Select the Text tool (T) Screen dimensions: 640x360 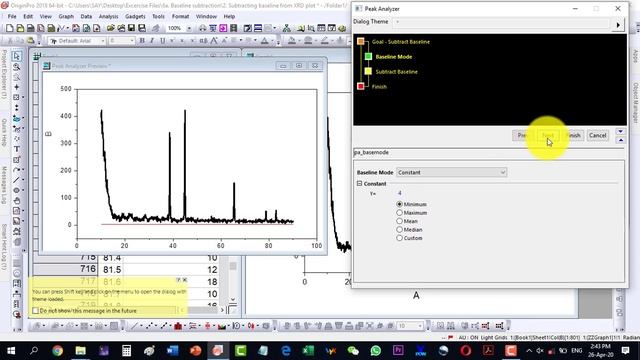click(16, 149)
